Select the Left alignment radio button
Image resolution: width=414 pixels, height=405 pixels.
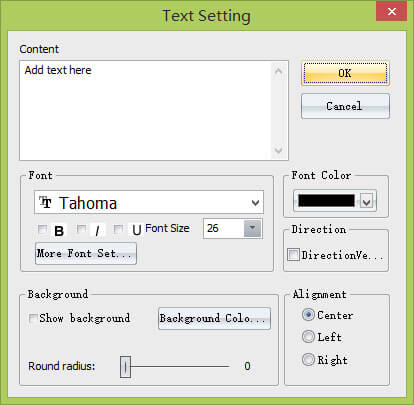[308, 337]
